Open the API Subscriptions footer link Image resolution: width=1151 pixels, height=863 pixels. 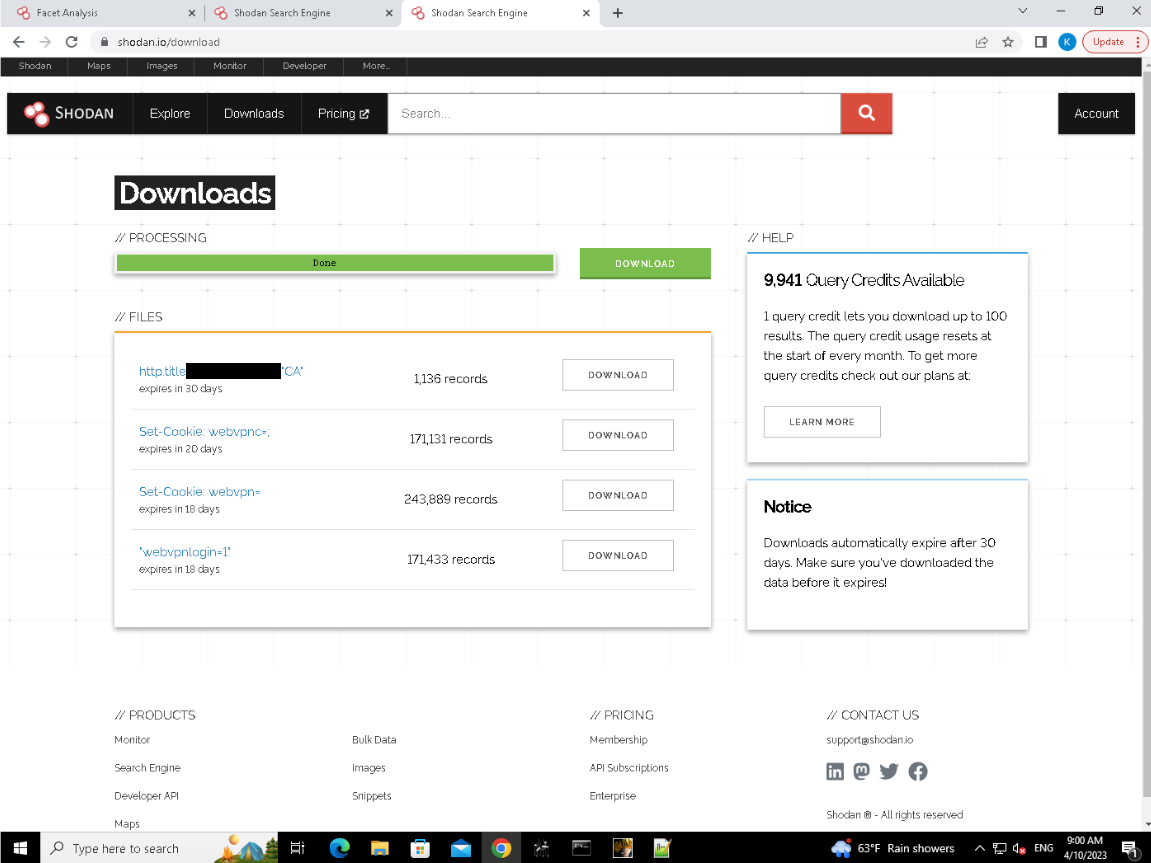(x=628, y=768)
